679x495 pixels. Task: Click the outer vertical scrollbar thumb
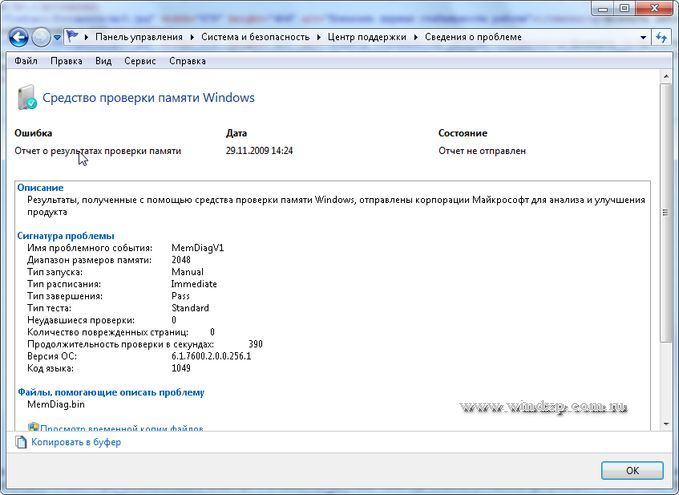[x=666, y=213]
